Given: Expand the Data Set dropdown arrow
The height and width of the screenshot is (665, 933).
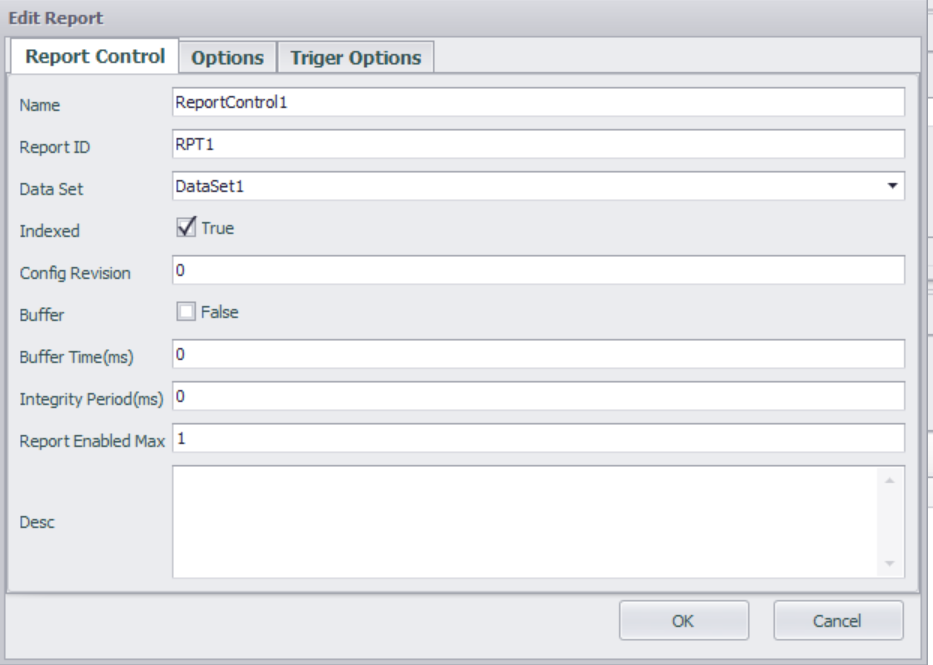Looking at the screenshot, I should pos(892,186).
